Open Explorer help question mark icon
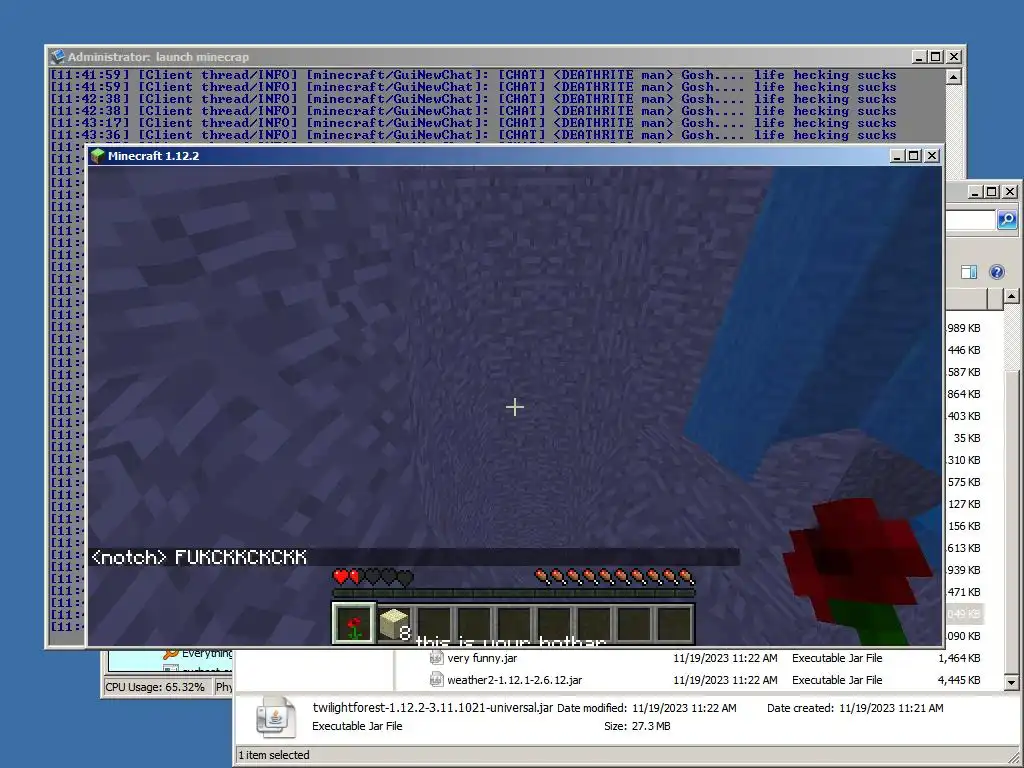Image resolution: width=1024 pixels, height=768 pixels. click(997, 272)
